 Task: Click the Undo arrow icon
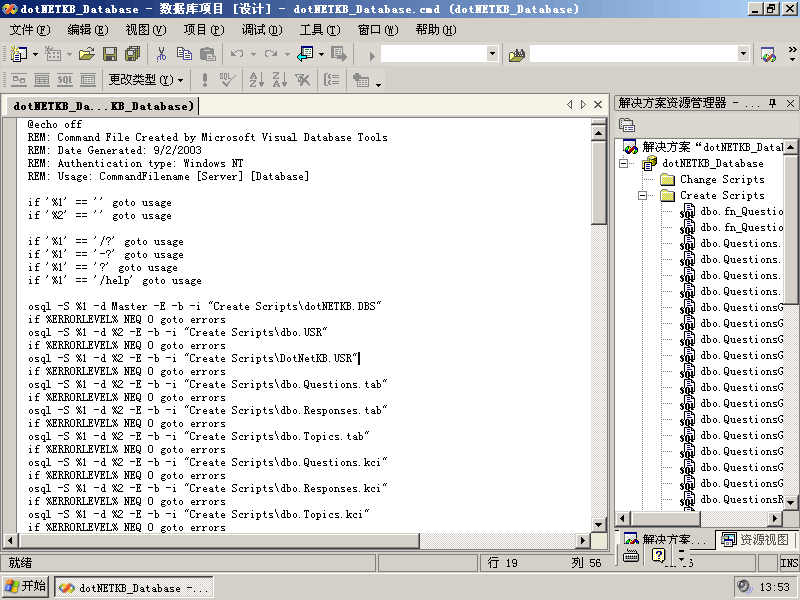(237, 54)
